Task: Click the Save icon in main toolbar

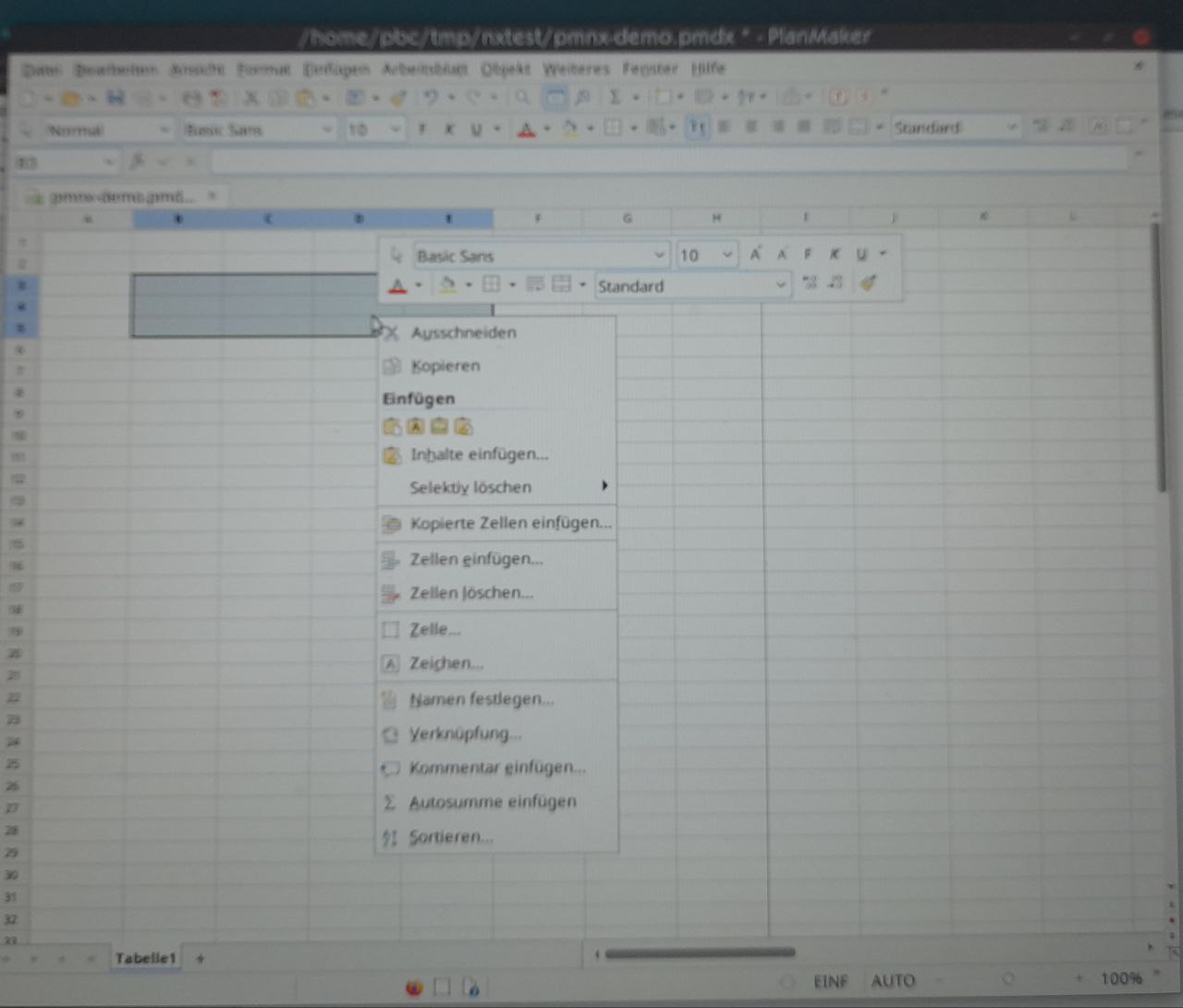Action: click(x=116, y=97)
